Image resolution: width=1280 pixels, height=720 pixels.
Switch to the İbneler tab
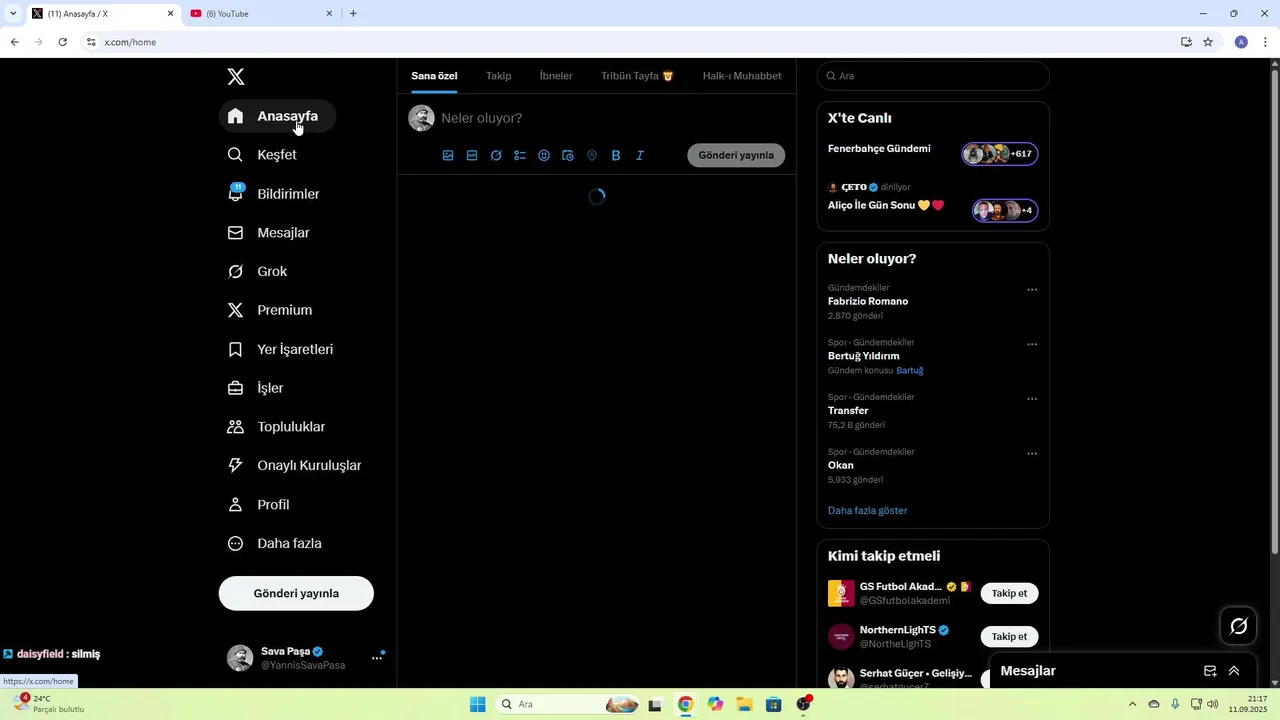[x=556, y=76]
